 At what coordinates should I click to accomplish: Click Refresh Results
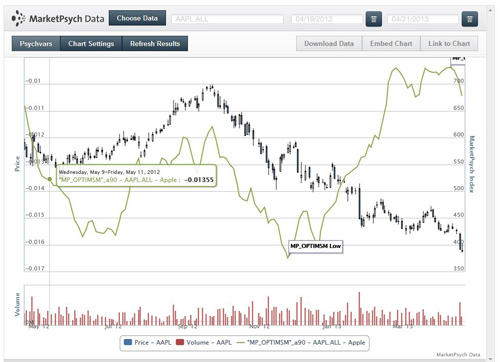coord(155,44)
